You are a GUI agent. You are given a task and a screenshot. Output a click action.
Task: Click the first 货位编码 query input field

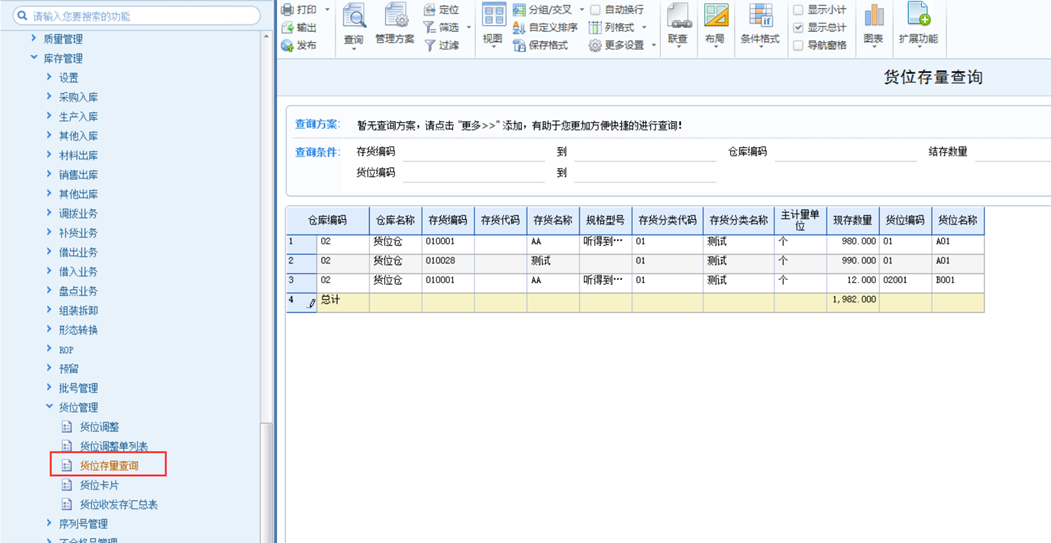click(x=474, y=173)
